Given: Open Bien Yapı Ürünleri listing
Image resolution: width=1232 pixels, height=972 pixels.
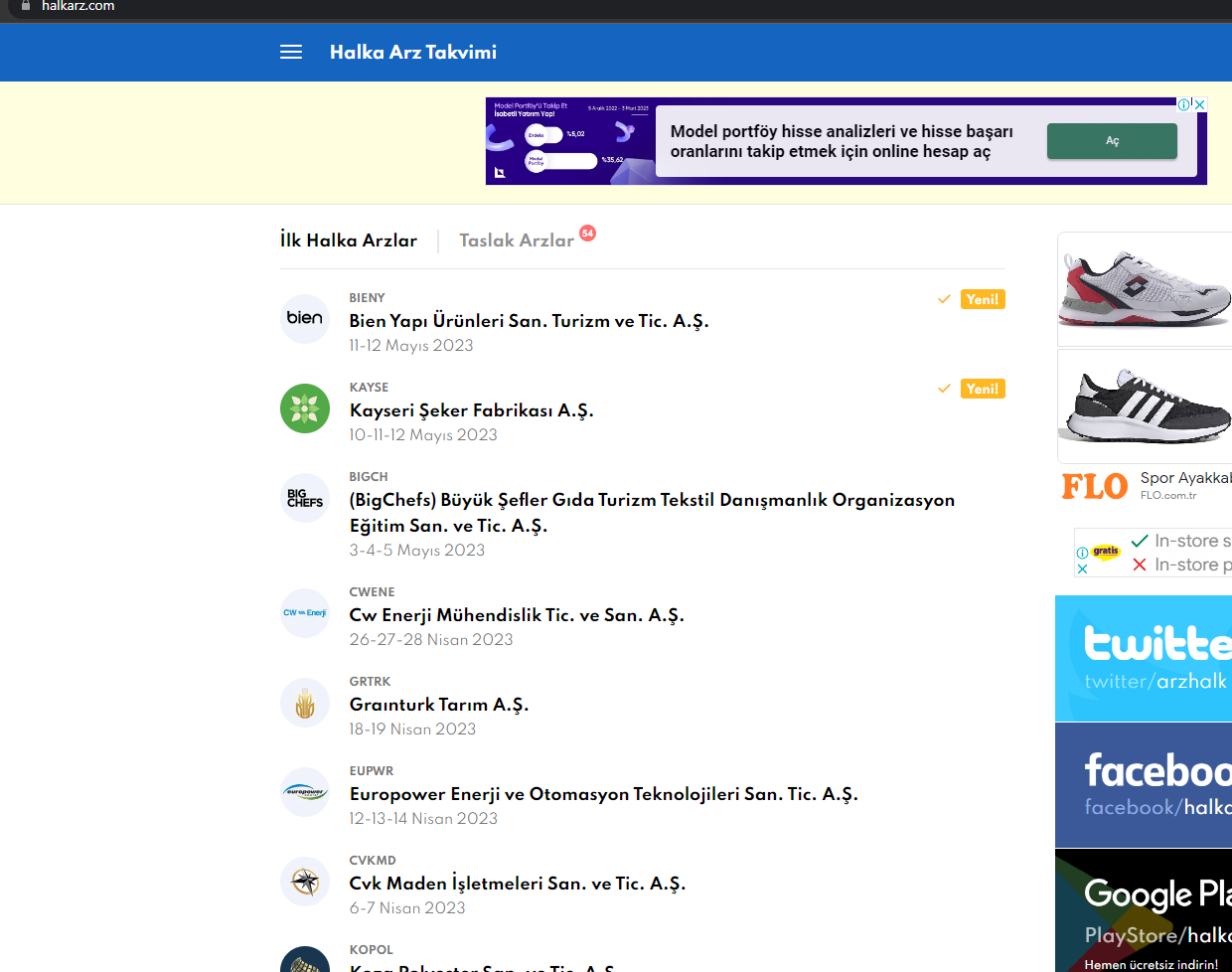Looking at the screenshot, I should [x=530, y=321].
